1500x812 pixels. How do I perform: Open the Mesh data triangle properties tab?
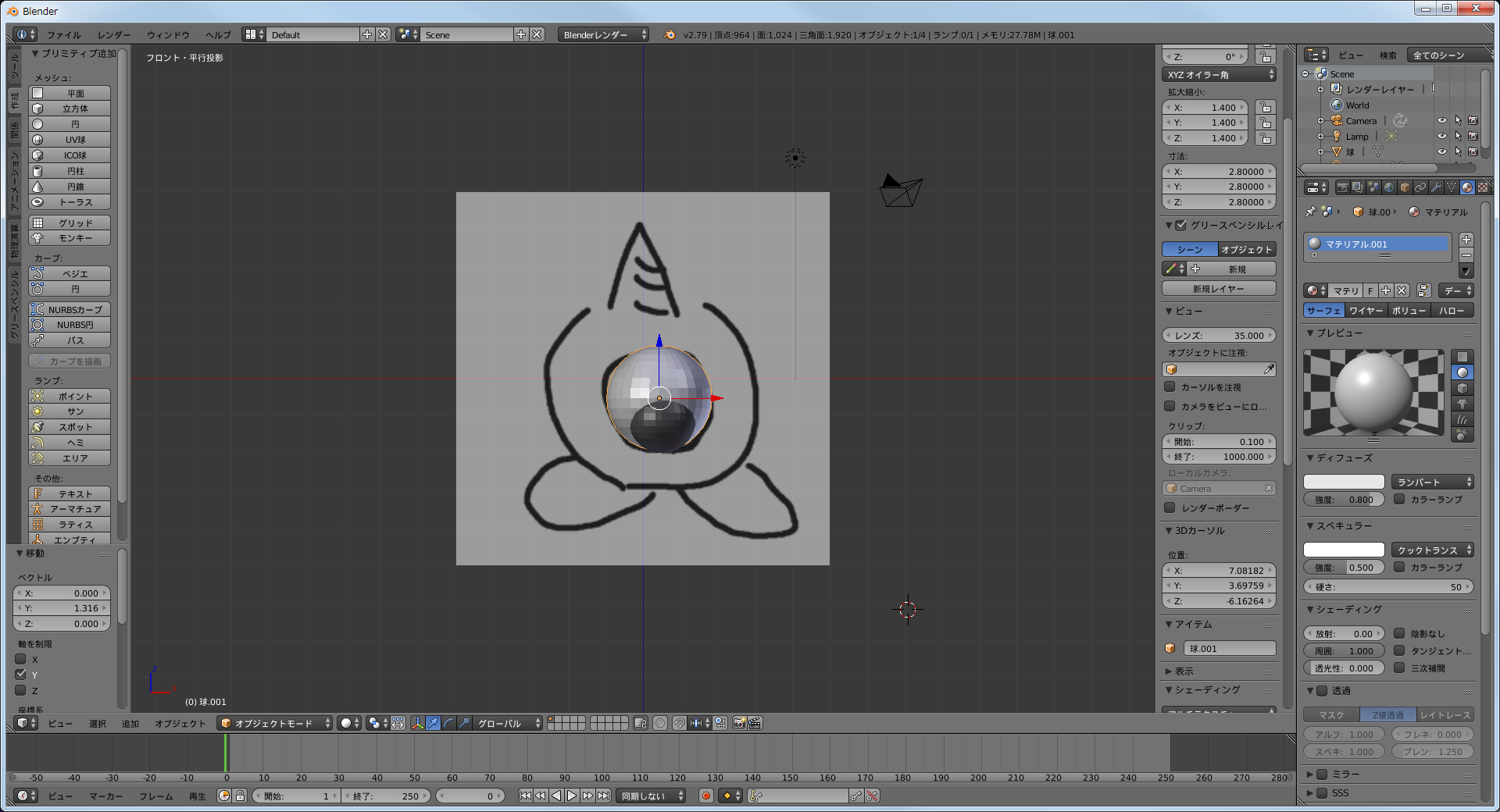(x=1452, y=187)
